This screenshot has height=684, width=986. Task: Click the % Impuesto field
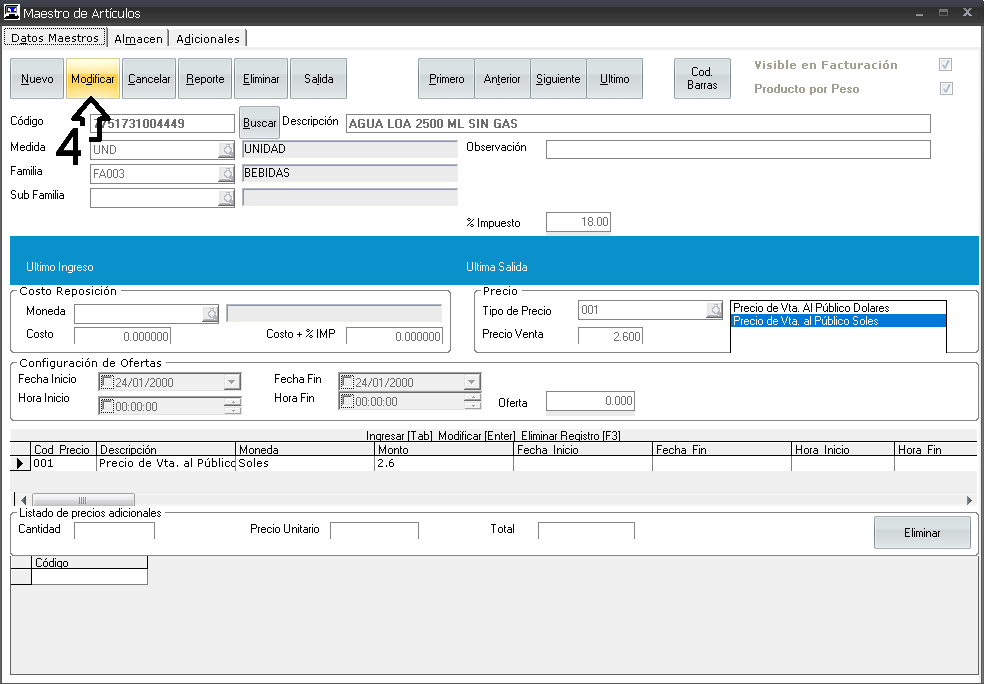pos(578,222)
